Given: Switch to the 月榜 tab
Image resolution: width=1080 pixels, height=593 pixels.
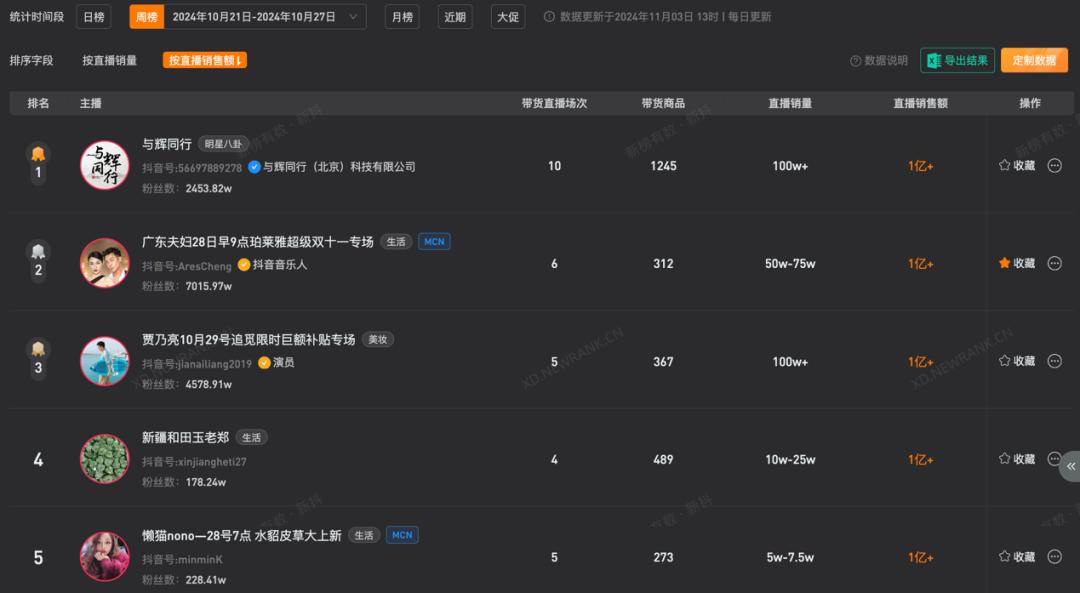Looking at the screenshot, I should (x=401, y=17).
